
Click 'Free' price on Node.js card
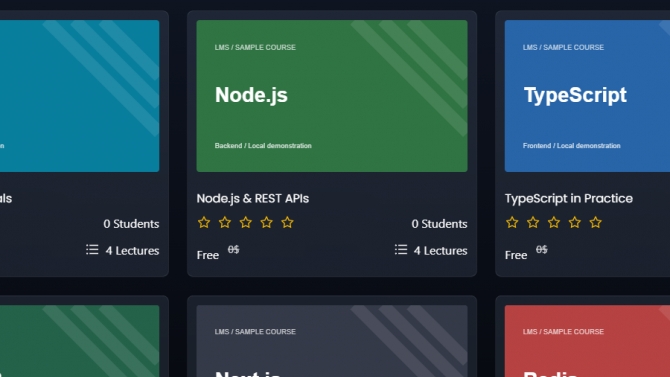click(208, 255)
